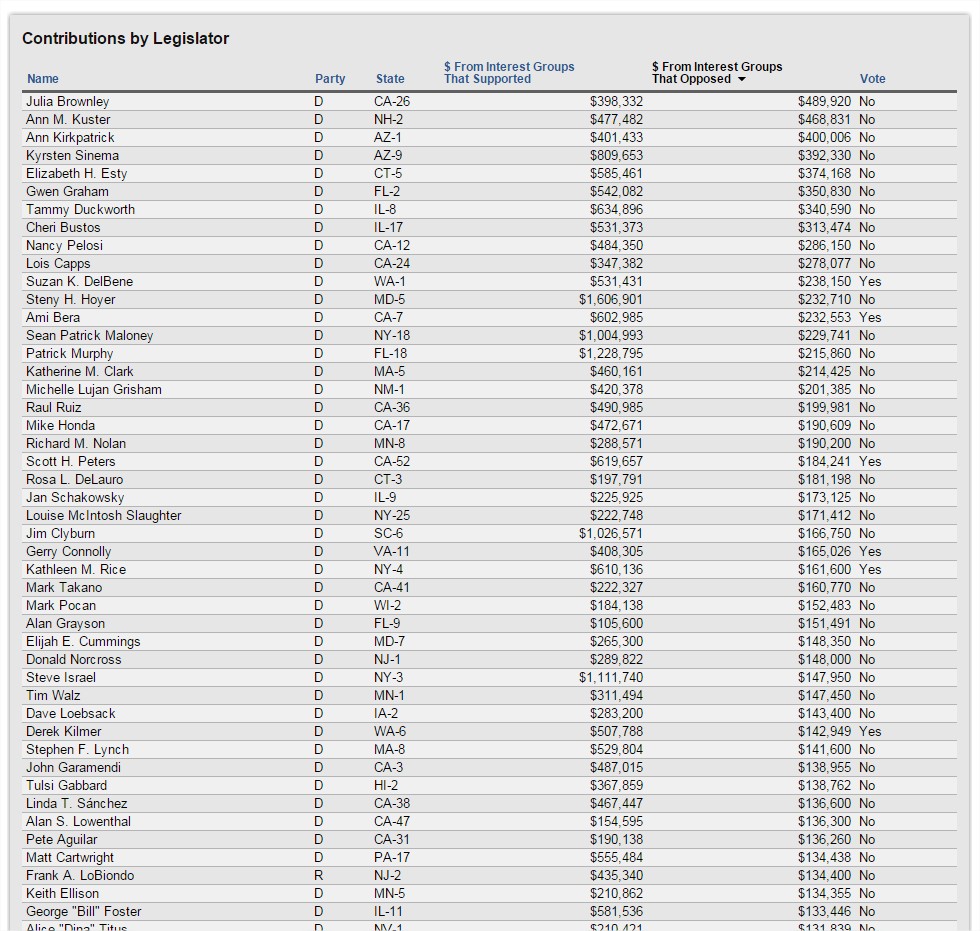Image resolution: width=980 pixels, height=931 pixels.
Task: Click the NH-2 state cell
Action: click(x=389, y=119)
